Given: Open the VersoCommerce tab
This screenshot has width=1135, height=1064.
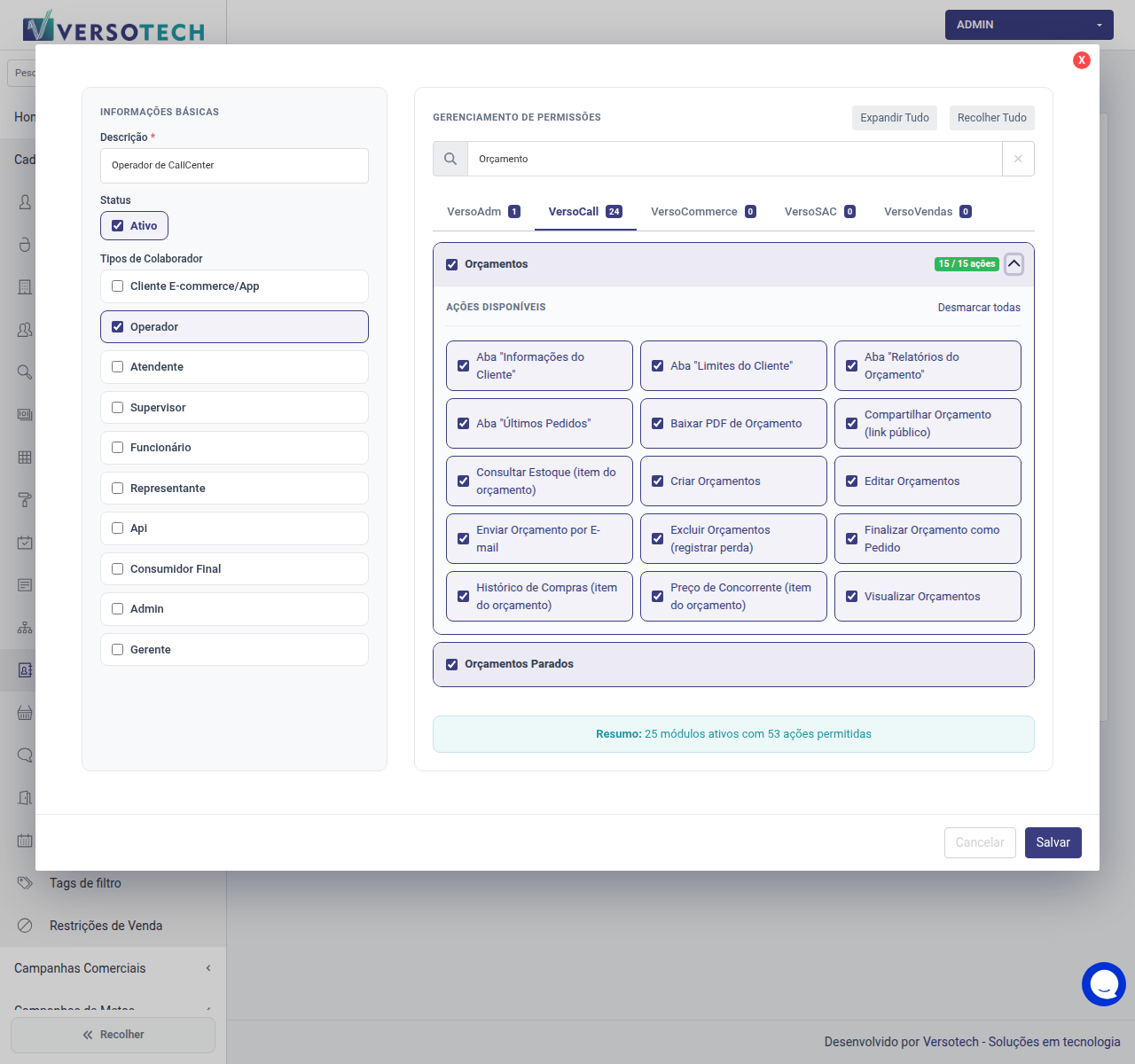Looking at the screenshot, I should click(x=703, y=212).
